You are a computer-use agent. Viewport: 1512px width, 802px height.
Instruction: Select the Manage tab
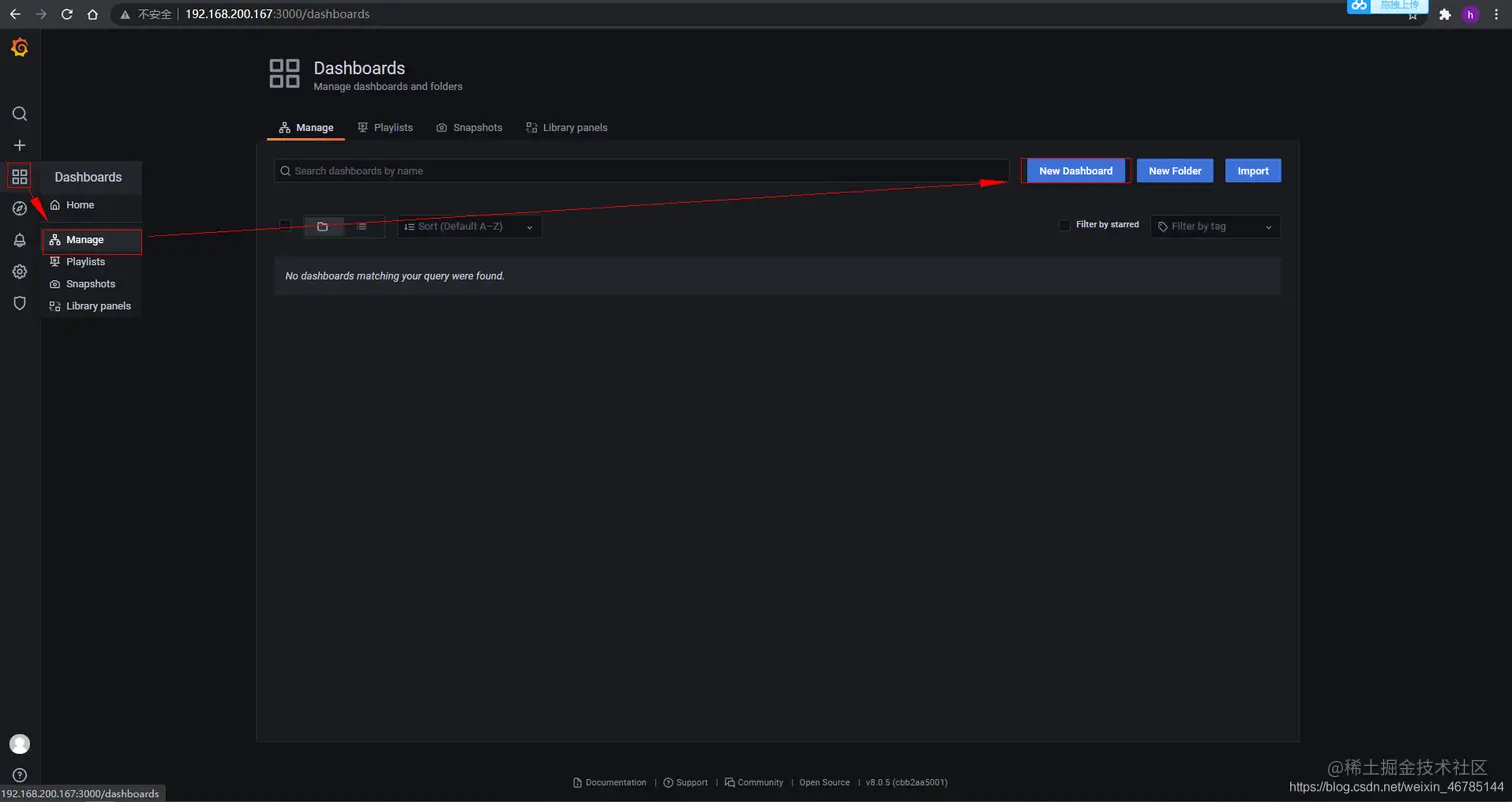306,128
